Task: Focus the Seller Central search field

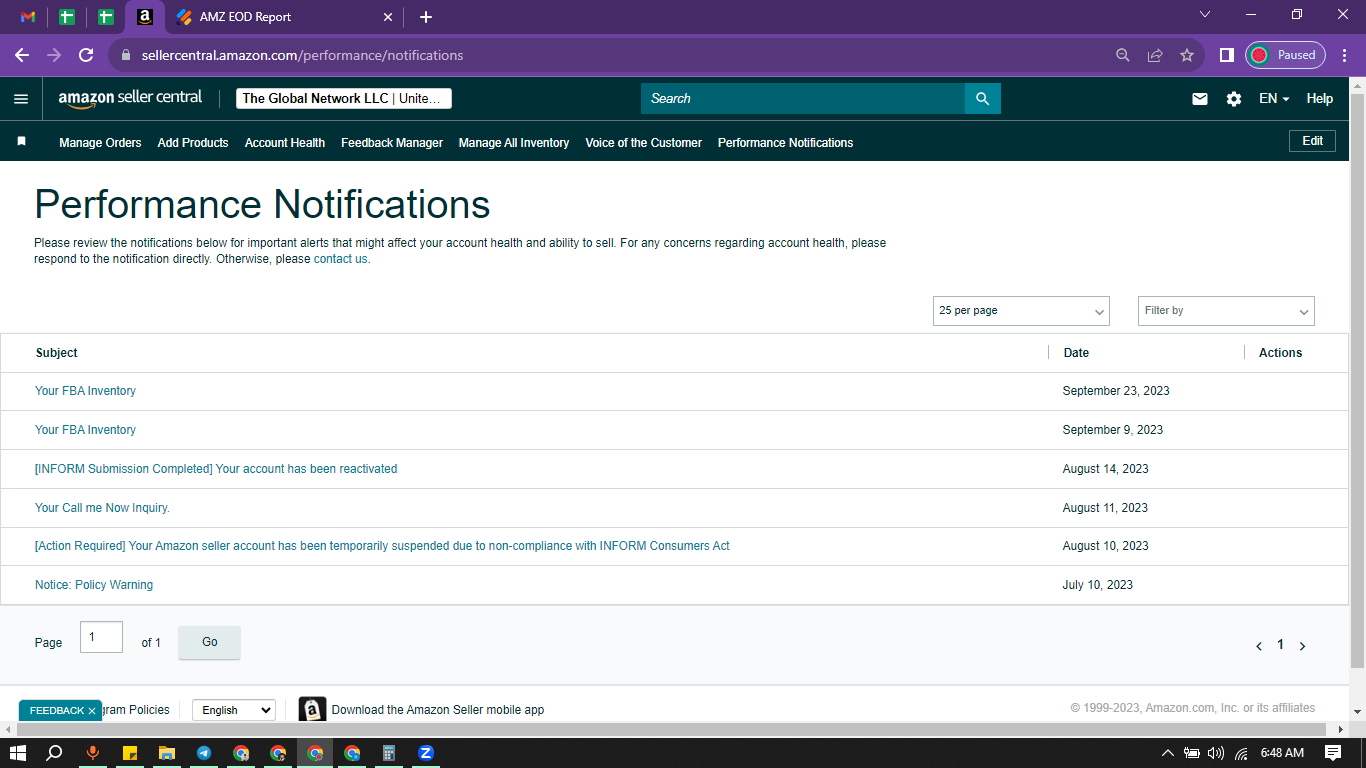Action: (x=803, y=98)
